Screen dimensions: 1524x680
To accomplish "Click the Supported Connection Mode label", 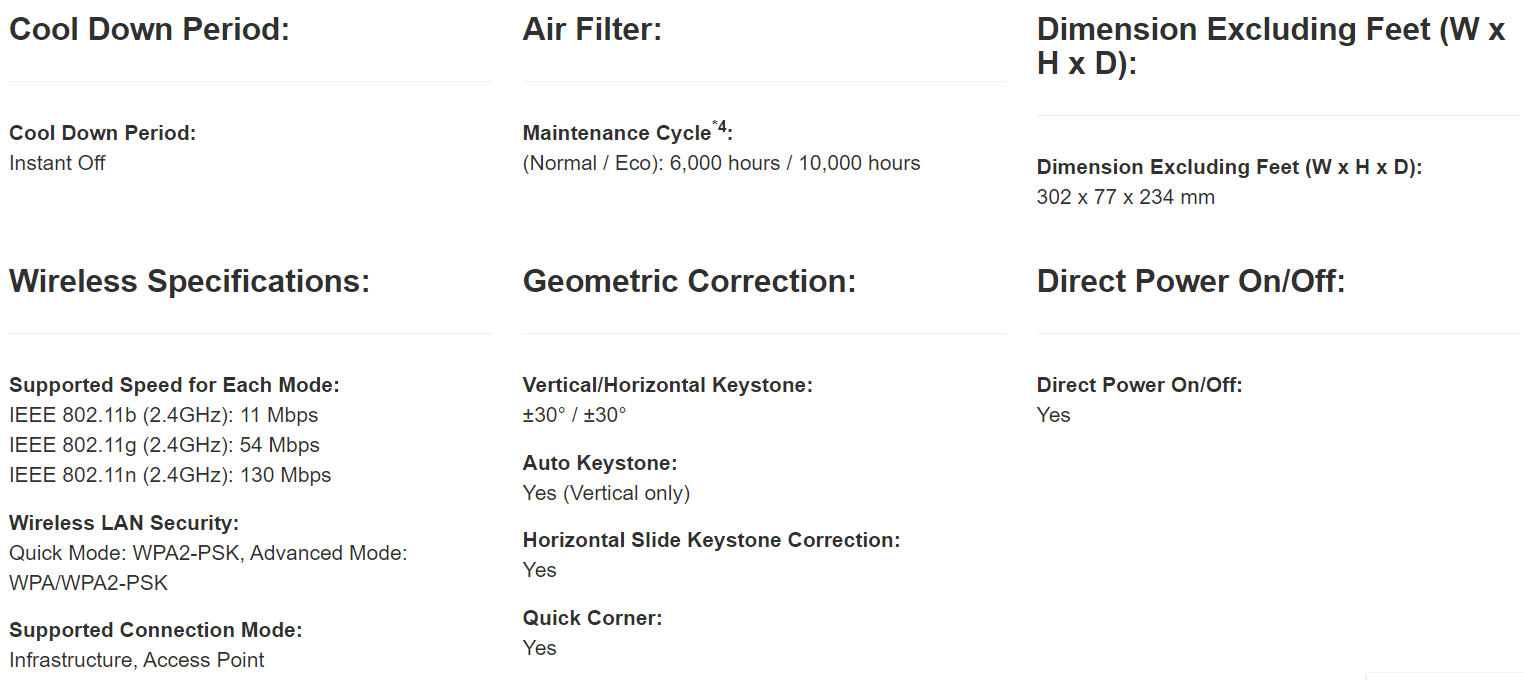I will [155, 630].
